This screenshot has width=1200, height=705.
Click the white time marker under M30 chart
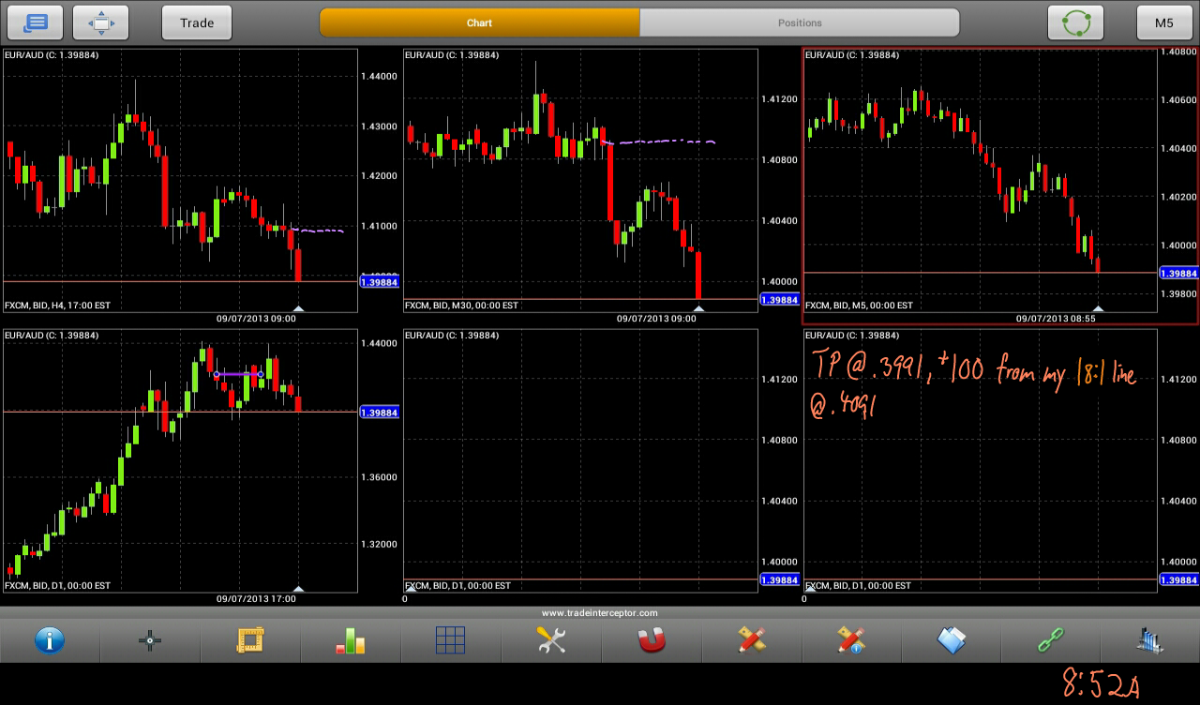pyautogui.click(x=698, y=309)
